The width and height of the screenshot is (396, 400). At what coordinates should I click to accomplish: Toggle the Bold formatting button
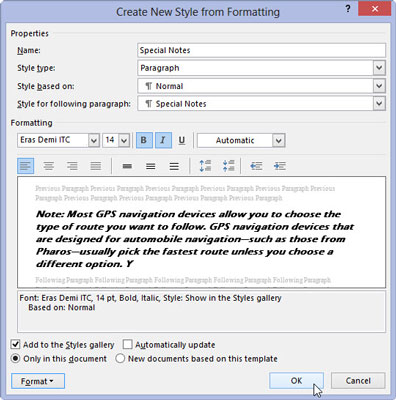pos(144,140)
